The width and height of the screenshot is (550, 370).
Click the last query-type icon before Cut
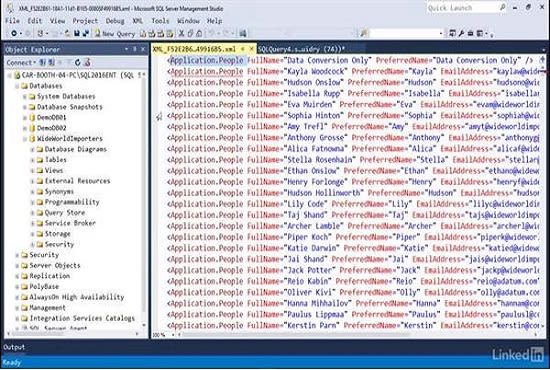tap(170, 34)
